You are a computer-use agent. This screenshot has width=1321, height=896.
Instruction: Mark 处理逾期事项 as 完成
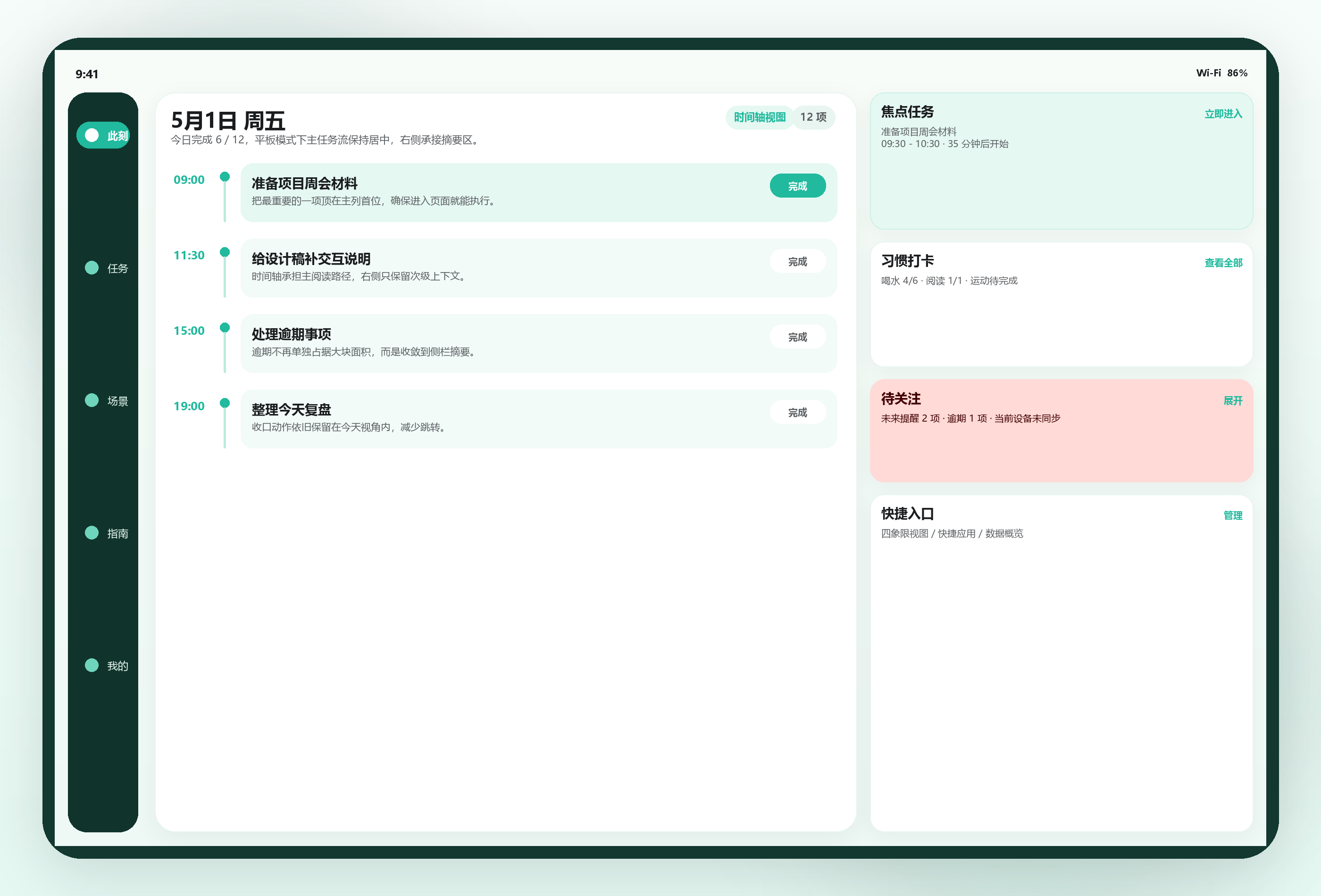point(797,337)
